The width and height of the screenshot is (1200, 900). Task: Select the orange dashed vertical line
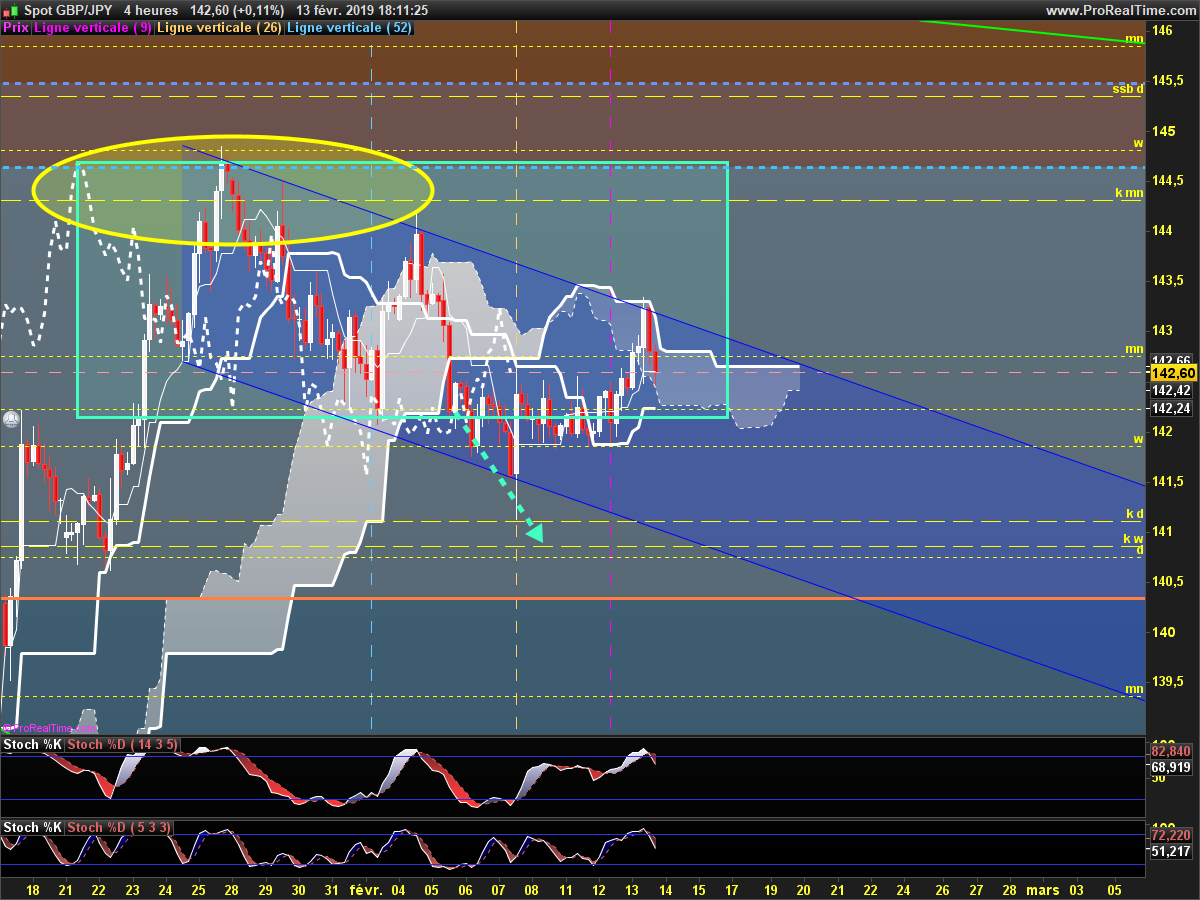pyautogui.click(x=516, y=380)
